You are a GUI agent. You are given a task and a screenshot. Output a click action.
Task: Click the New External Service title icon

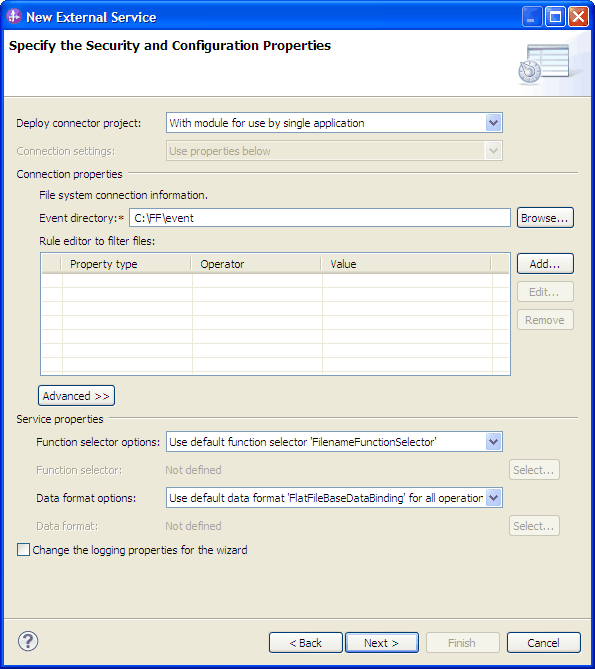click(14, 17)
